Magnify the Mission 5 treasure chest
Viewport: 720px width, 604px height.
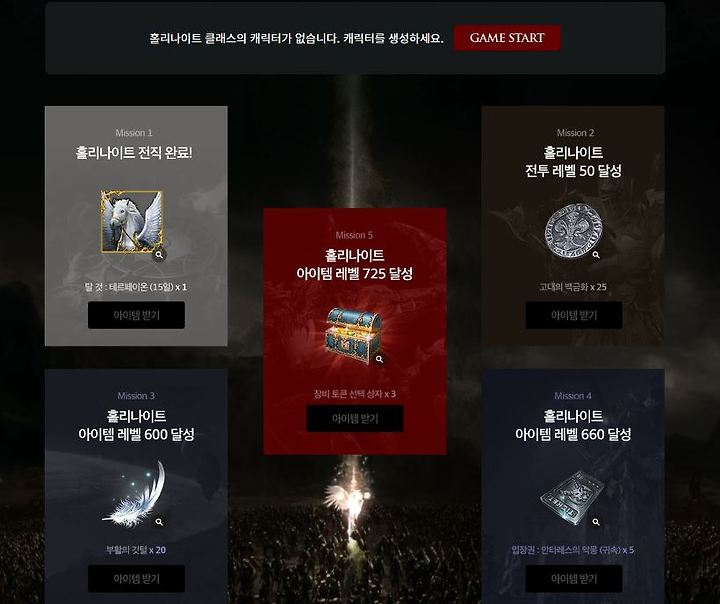coord(379,359)
